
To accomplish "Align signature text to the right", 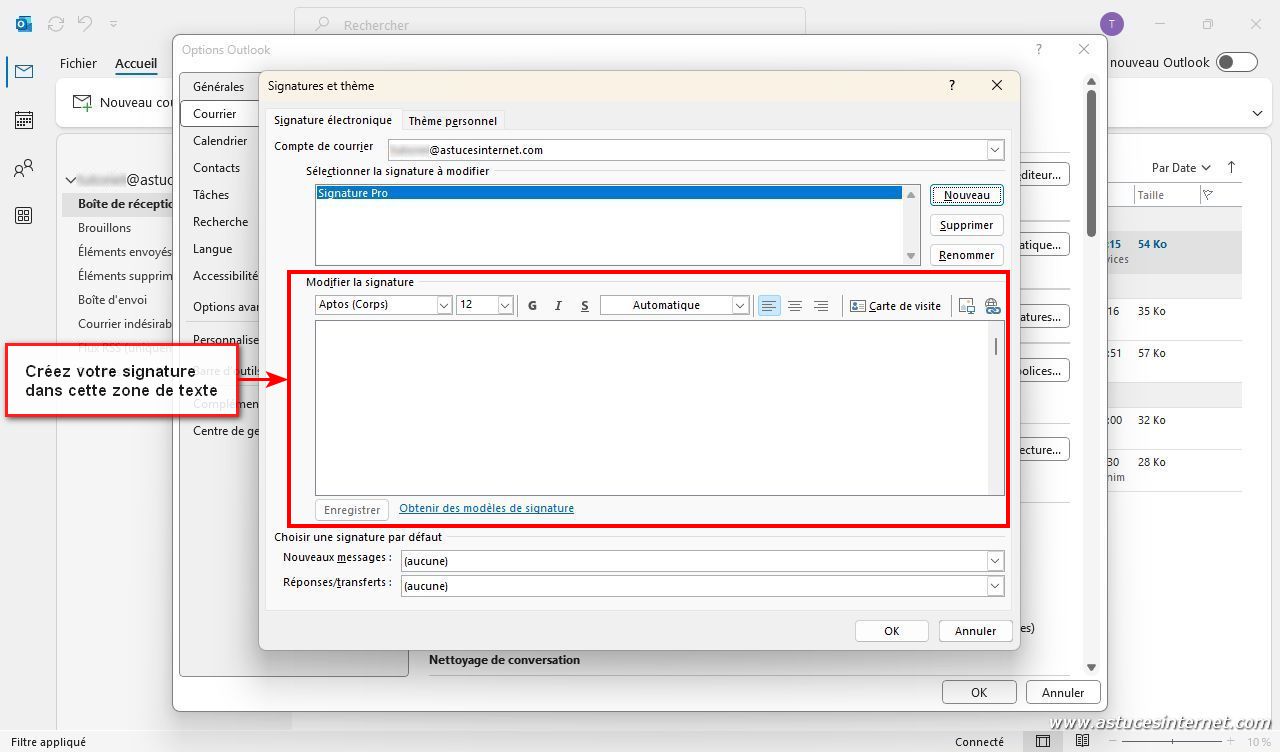I will pyautogui.click(x=821, y=306).
